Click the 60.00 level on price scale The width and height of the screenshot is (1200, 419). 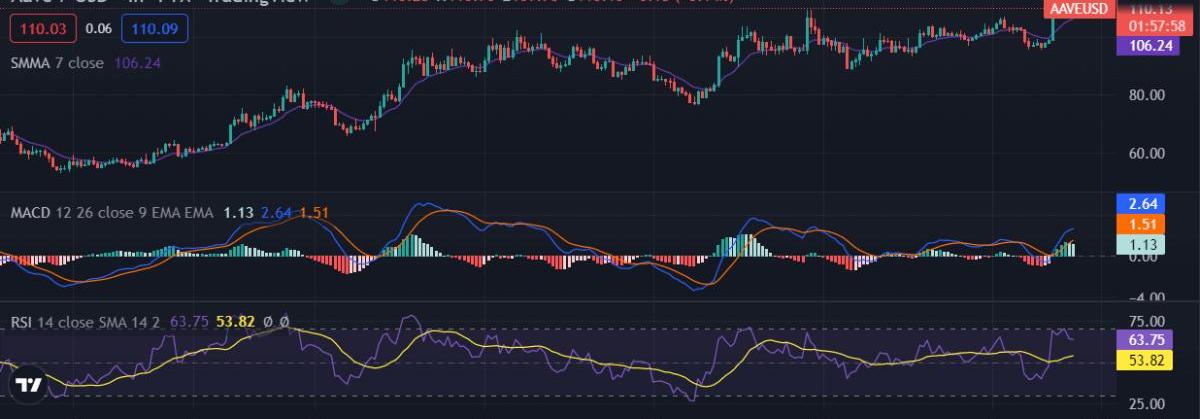[x=1146, y=154]
